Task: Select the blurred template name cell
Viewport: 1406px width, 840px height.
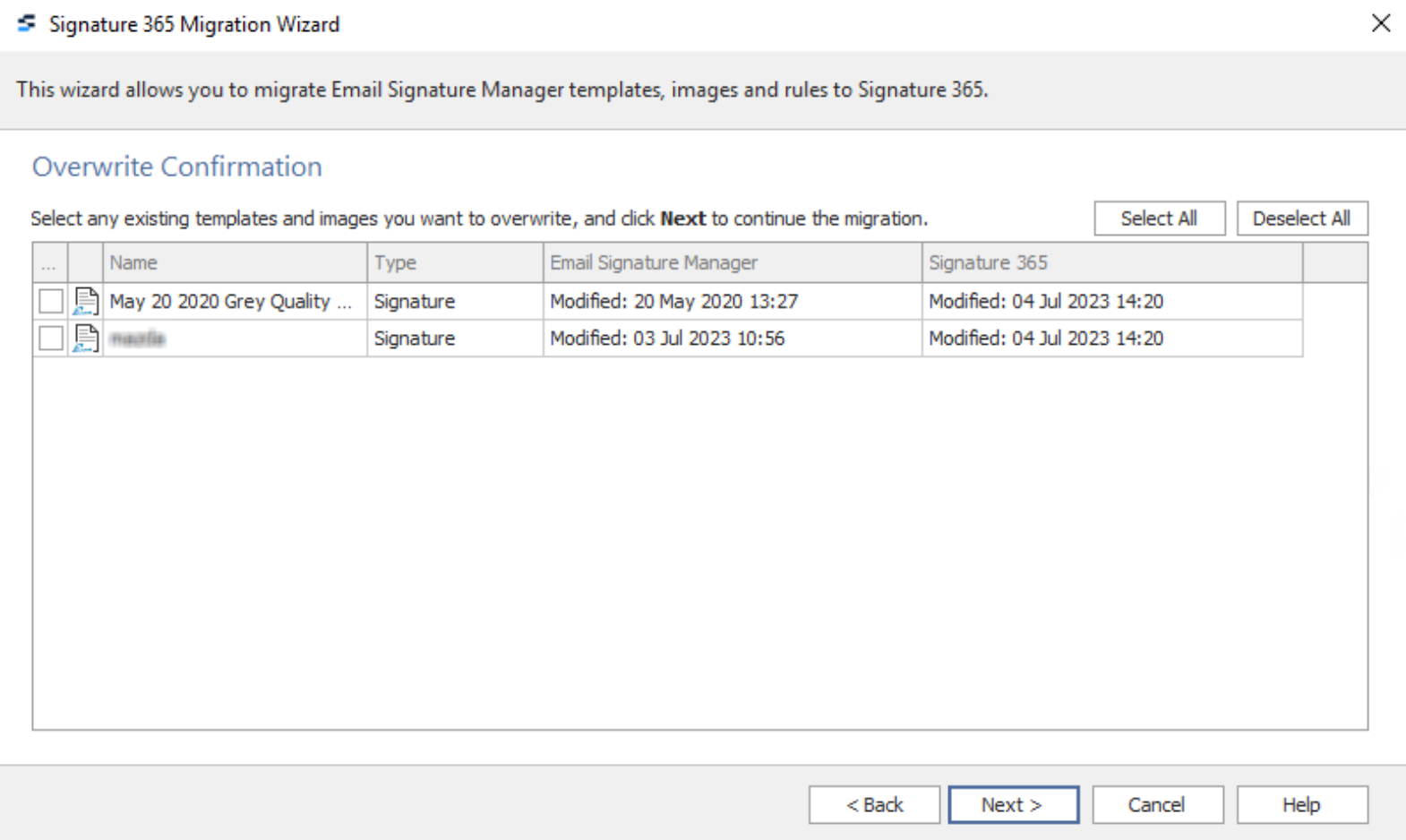Action: pos(235,339)
